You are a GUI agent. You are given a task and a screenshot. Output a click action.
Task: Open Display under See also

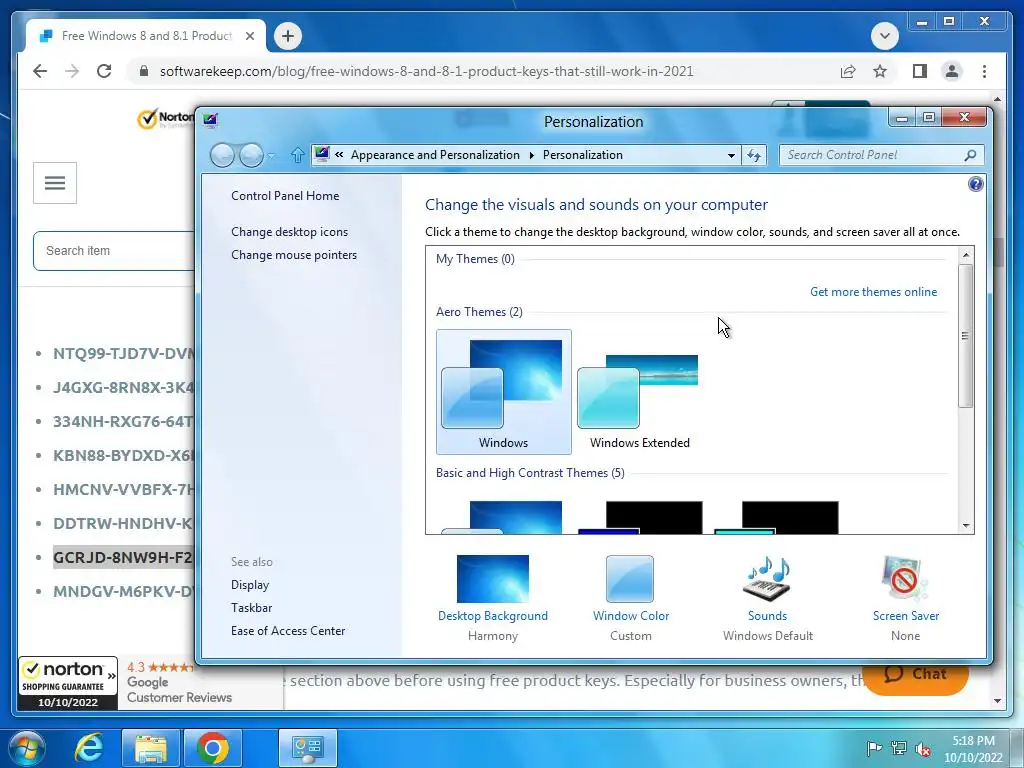[x=249, y=585]
